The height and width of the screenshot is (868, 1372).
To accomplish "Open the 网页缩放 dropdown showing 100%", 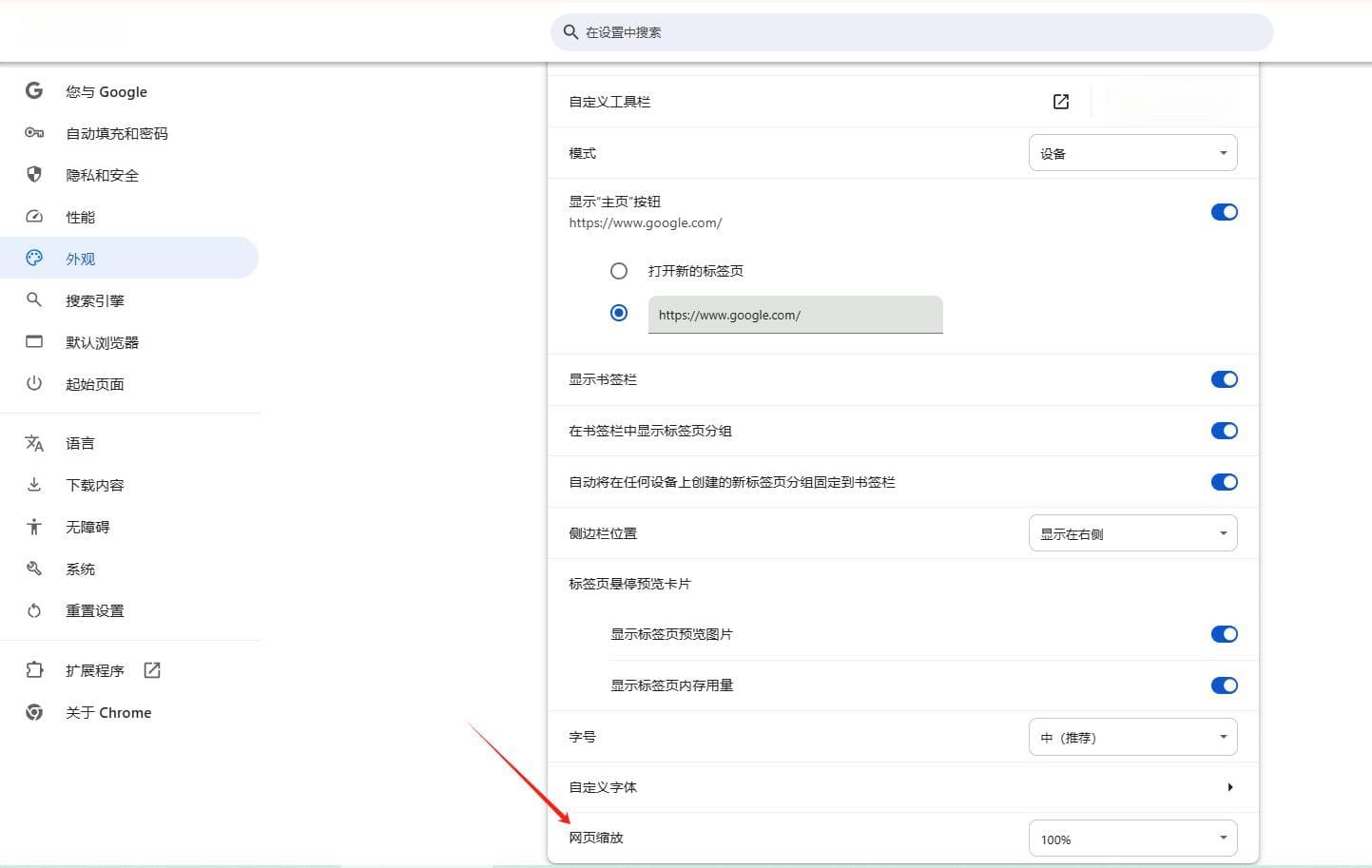I will (1132, 839).
